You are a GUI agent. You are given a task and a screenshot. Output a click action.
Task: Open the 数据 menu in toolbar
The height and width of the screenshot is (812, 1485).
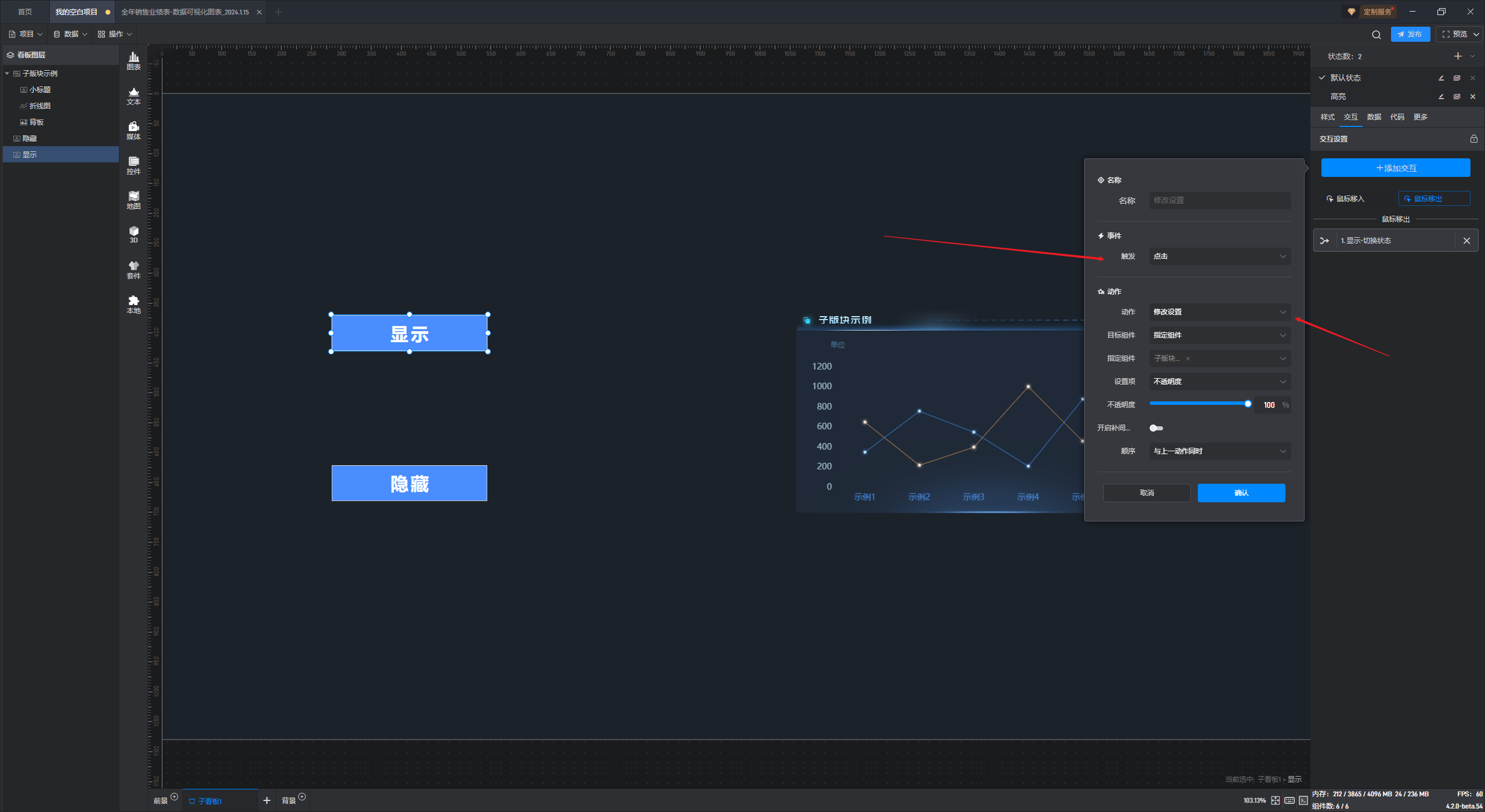[x=70, y=34]
